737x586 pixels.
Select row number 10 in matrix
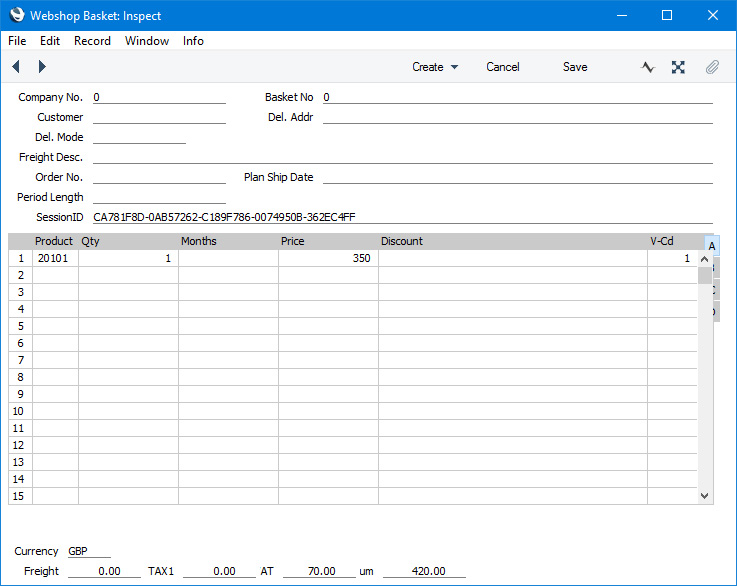pyautogui.click(x=21, y=411)
